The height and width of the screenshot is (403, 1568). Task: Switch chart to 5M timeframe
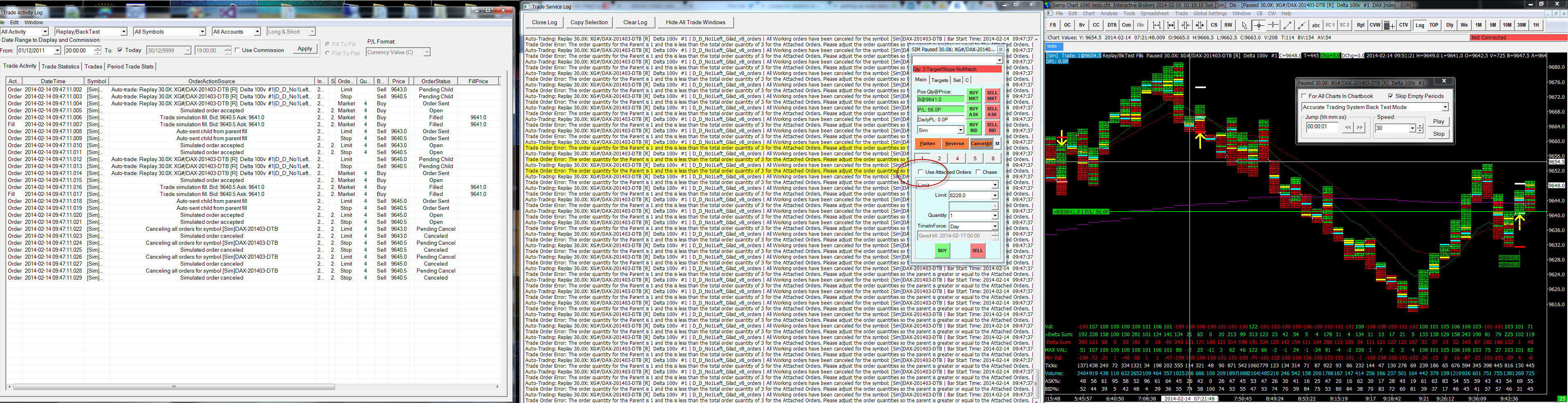point(1493,25)
